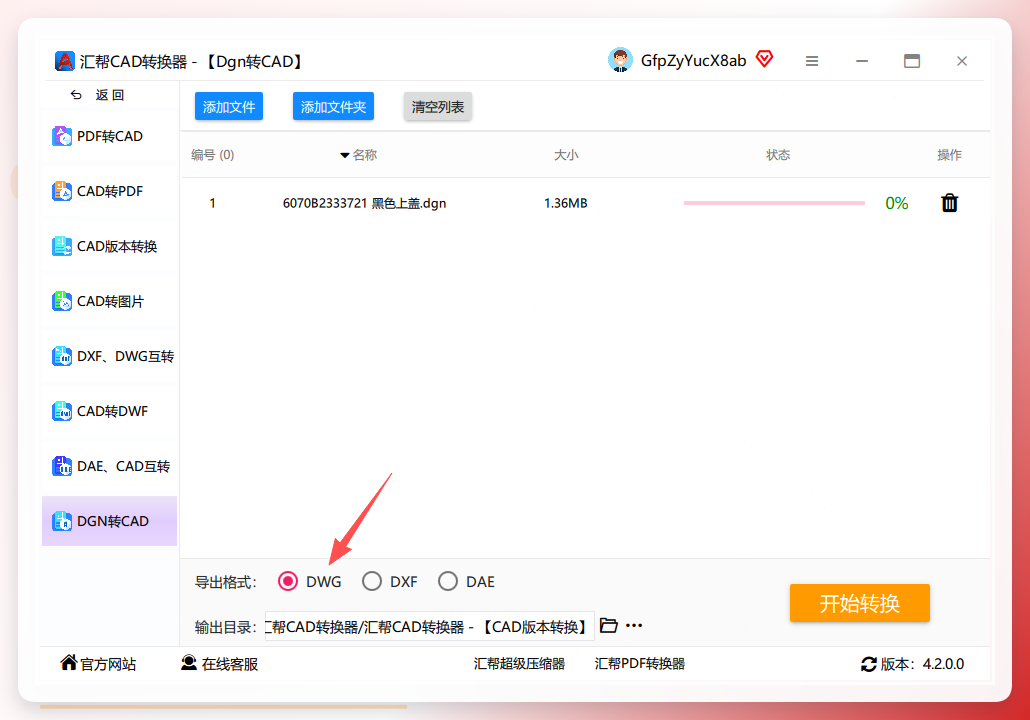Switch to CAD转图片 function
Screen dimensions: 1030x720
point(110,301)
